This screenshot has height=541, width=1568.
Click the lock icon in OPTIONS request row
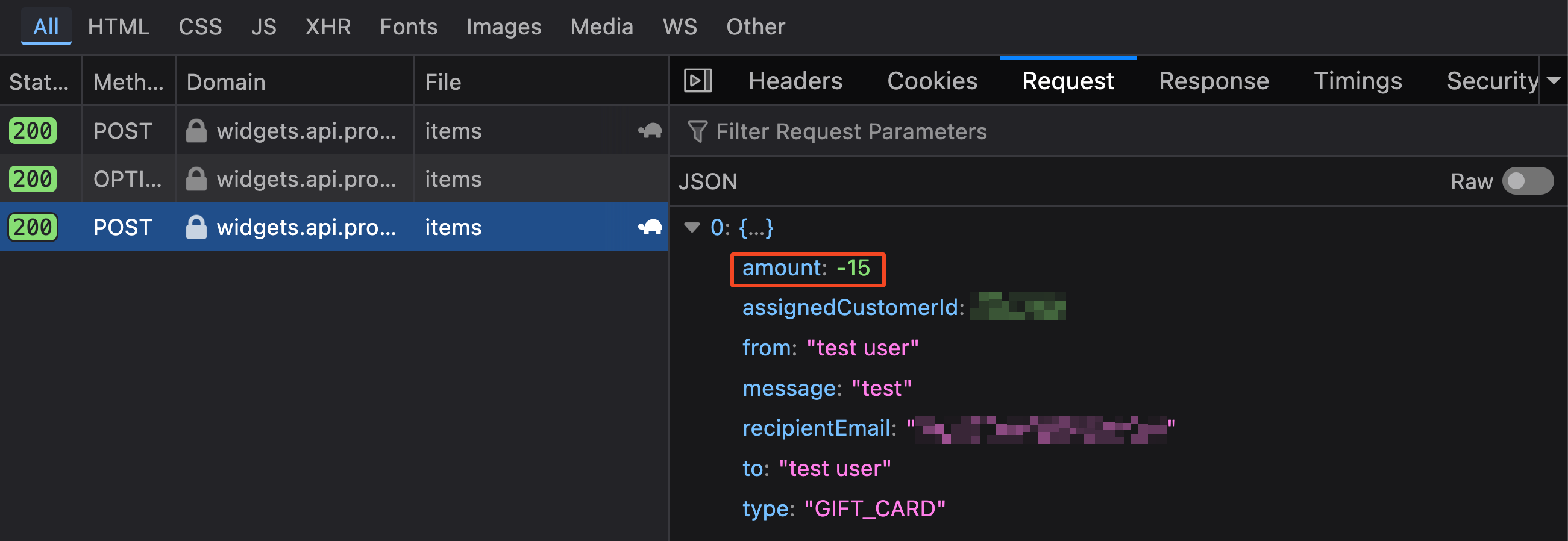pyautogui.click(x=196, y=179)
